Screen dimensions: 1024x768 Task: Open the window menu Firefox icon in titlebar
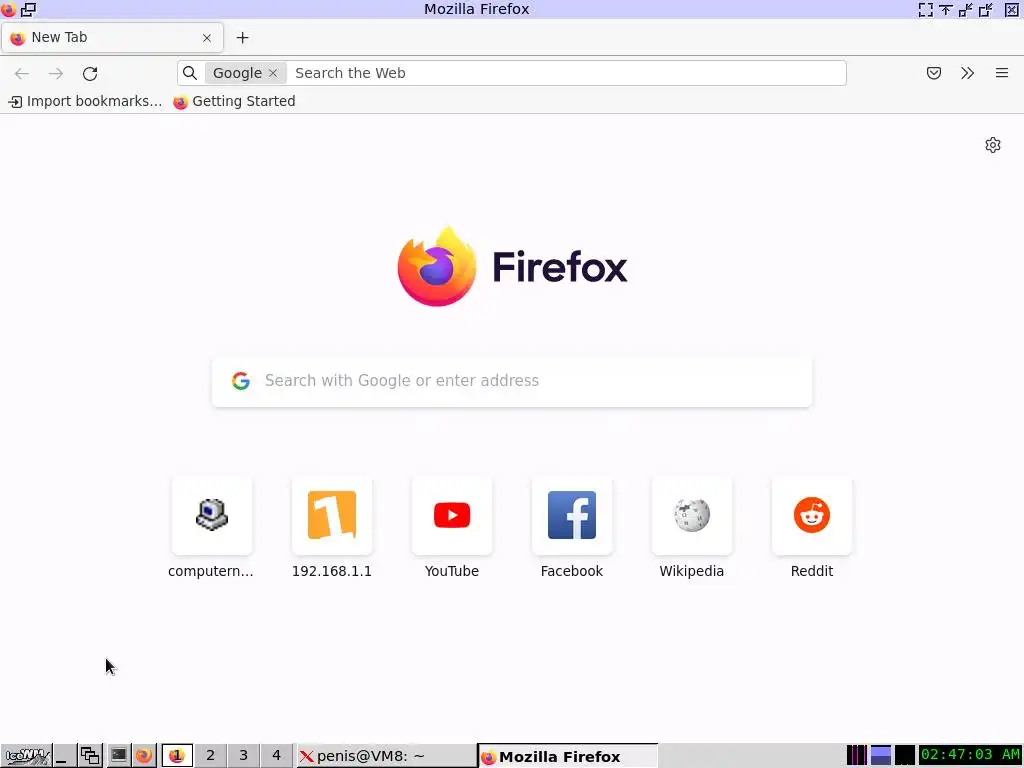tap(8, 9)
